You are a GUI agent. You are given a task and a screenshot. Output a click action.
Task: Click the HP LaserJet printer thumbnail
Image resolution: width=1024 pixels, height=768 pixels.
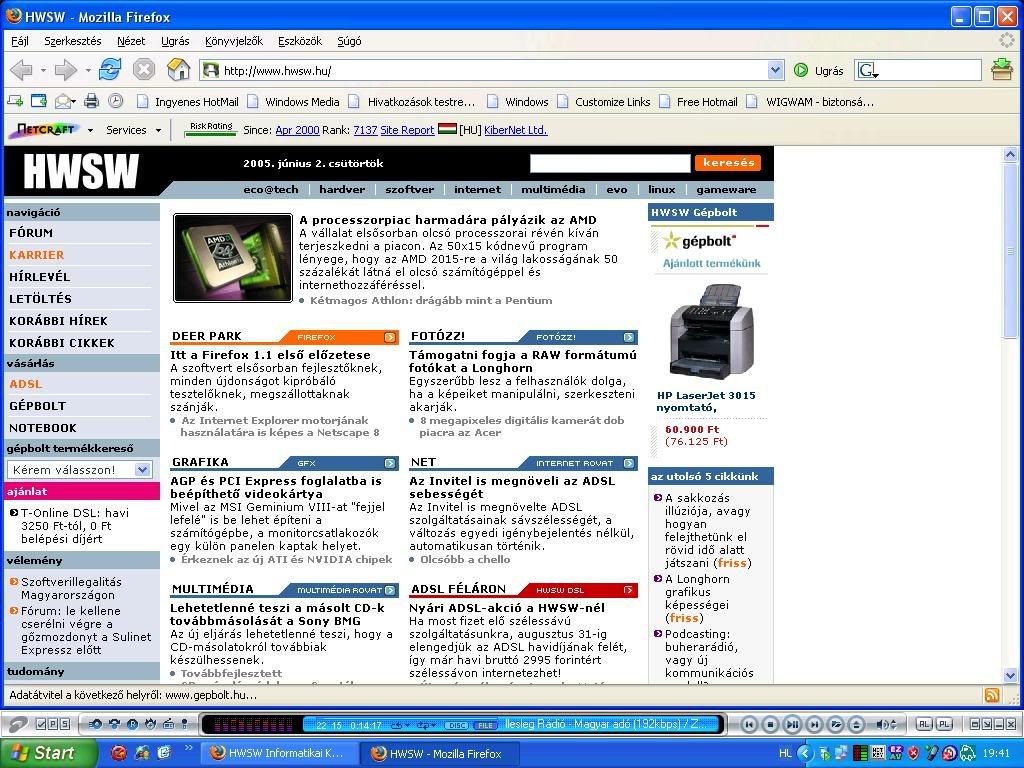click(x=711, y=331)
